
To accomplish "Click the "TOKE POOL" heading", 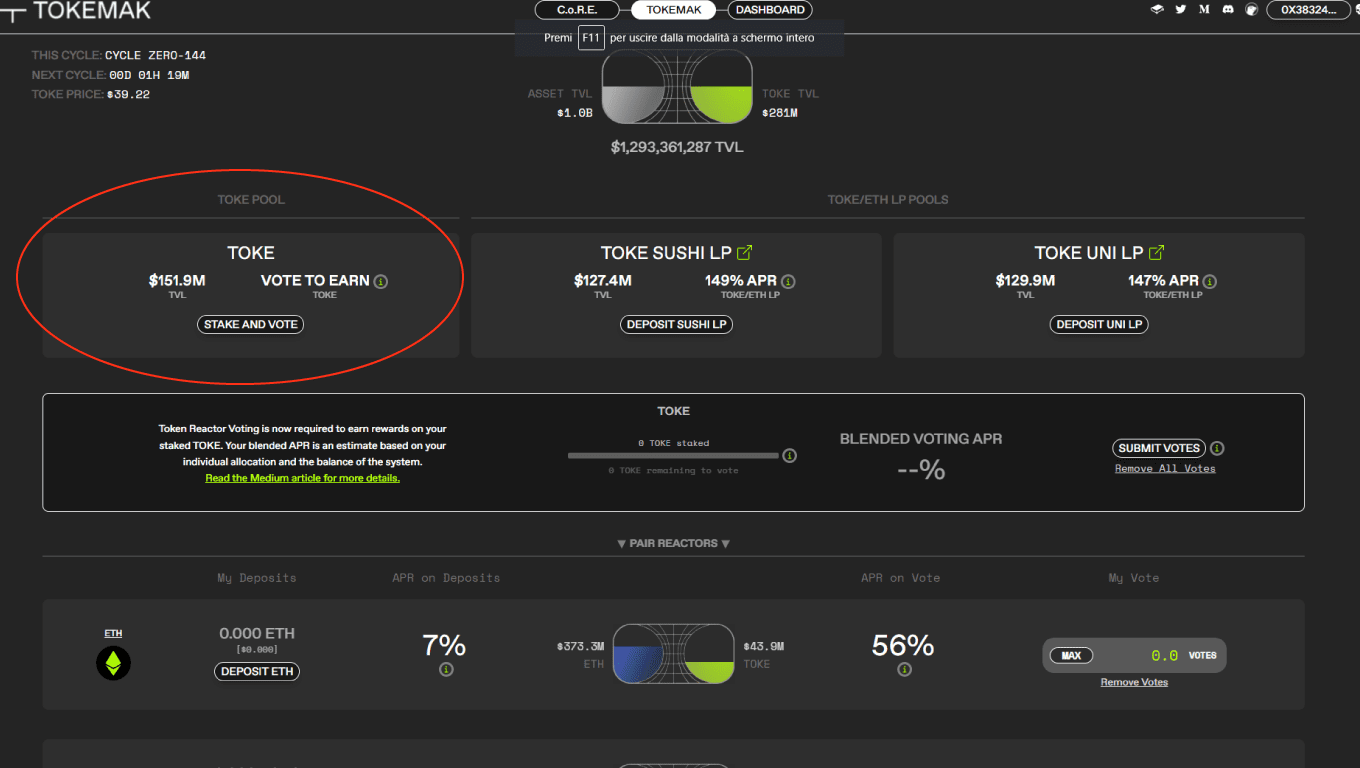I will [251, 200].
